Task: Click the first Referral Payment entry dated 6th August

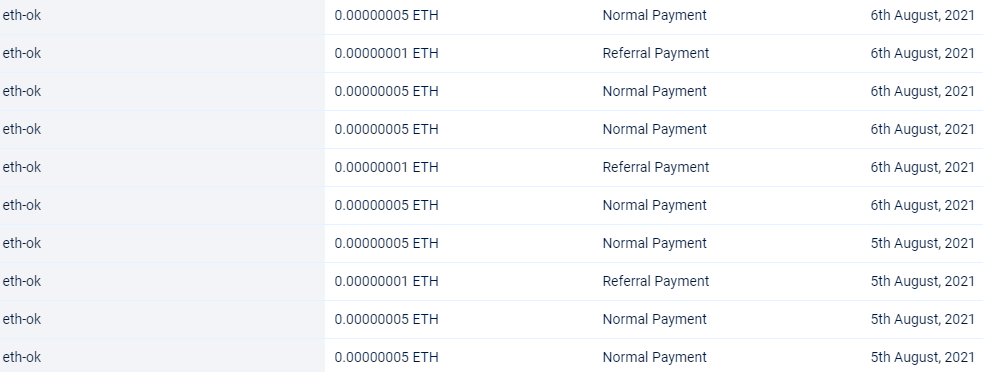Action: click(x=656, y=53)
